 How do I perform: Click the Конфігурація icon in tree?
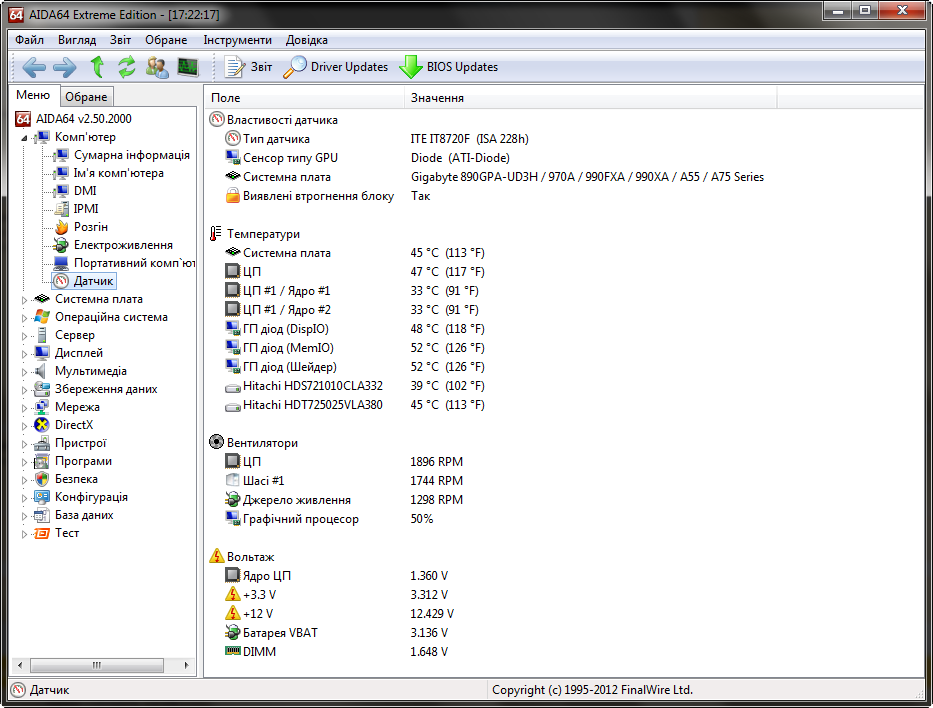(42, 497)
